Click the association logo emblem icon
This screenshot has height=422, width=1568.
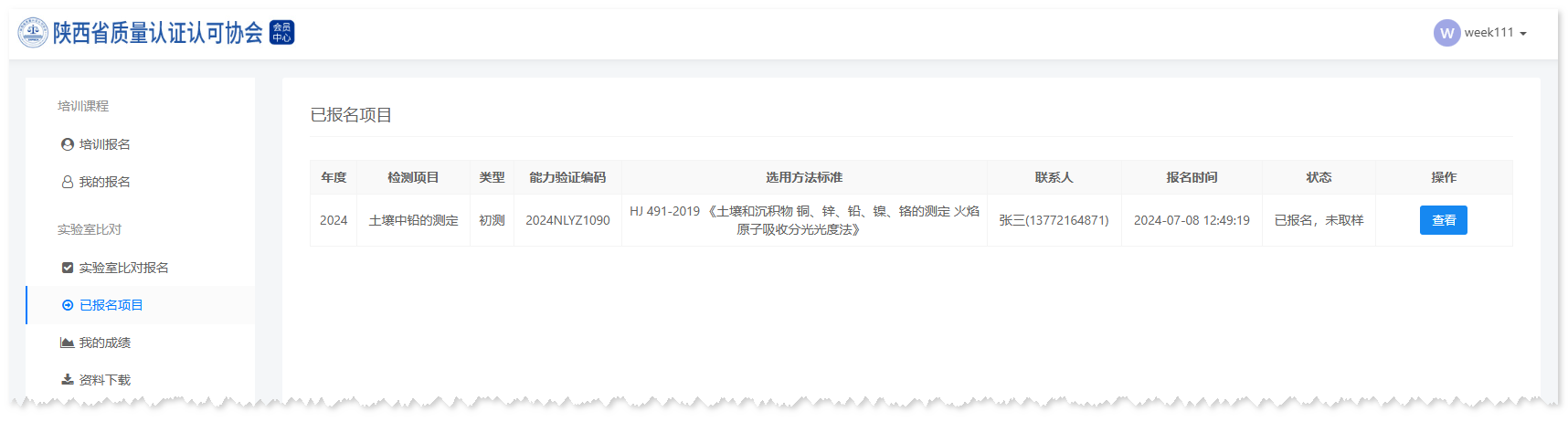pyautogui.click(x=33, y=33)
